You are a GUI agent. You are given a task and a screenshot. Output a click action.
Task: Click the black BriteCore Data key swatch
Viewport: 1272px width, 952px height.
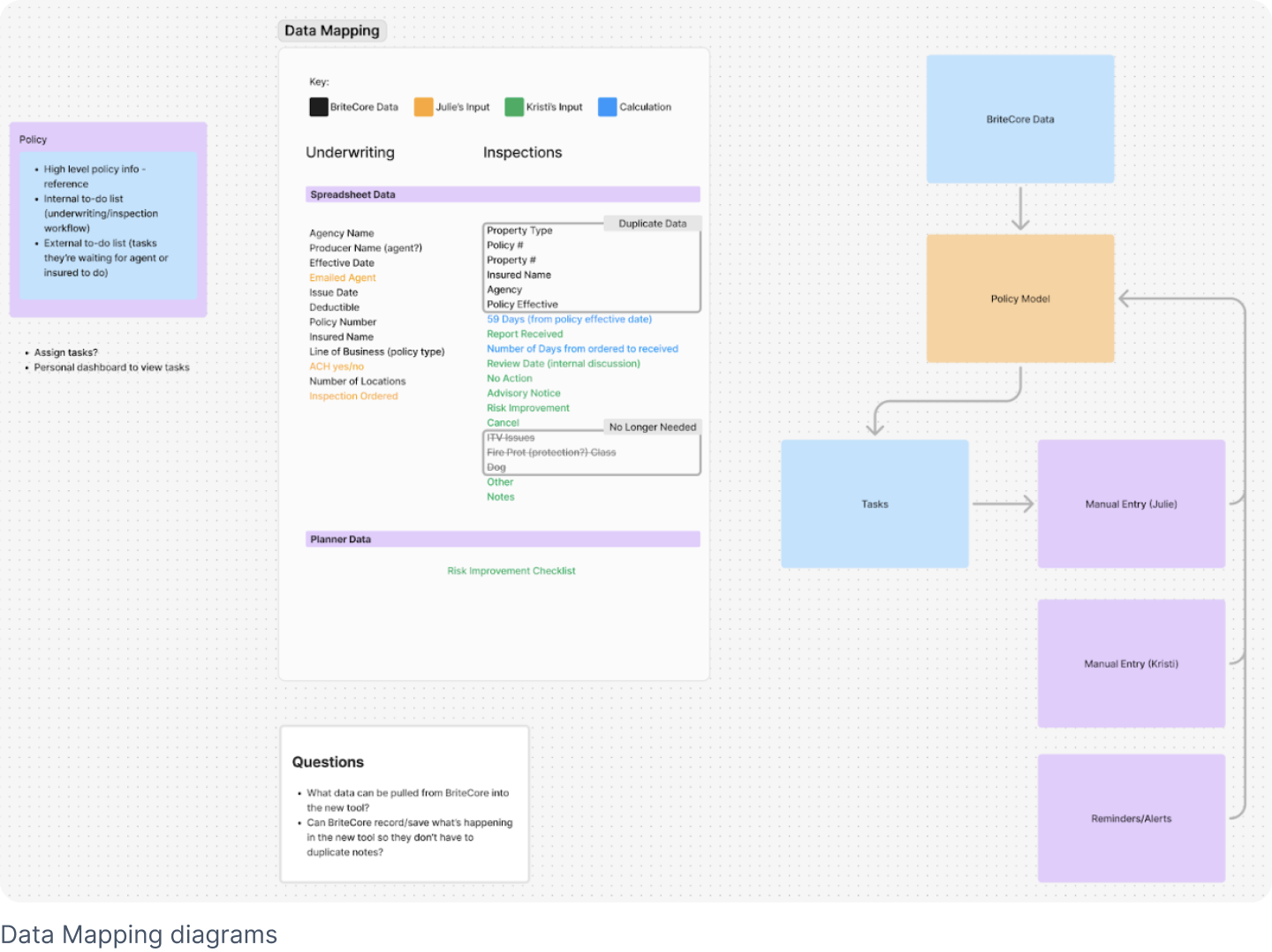coord(318,107)
